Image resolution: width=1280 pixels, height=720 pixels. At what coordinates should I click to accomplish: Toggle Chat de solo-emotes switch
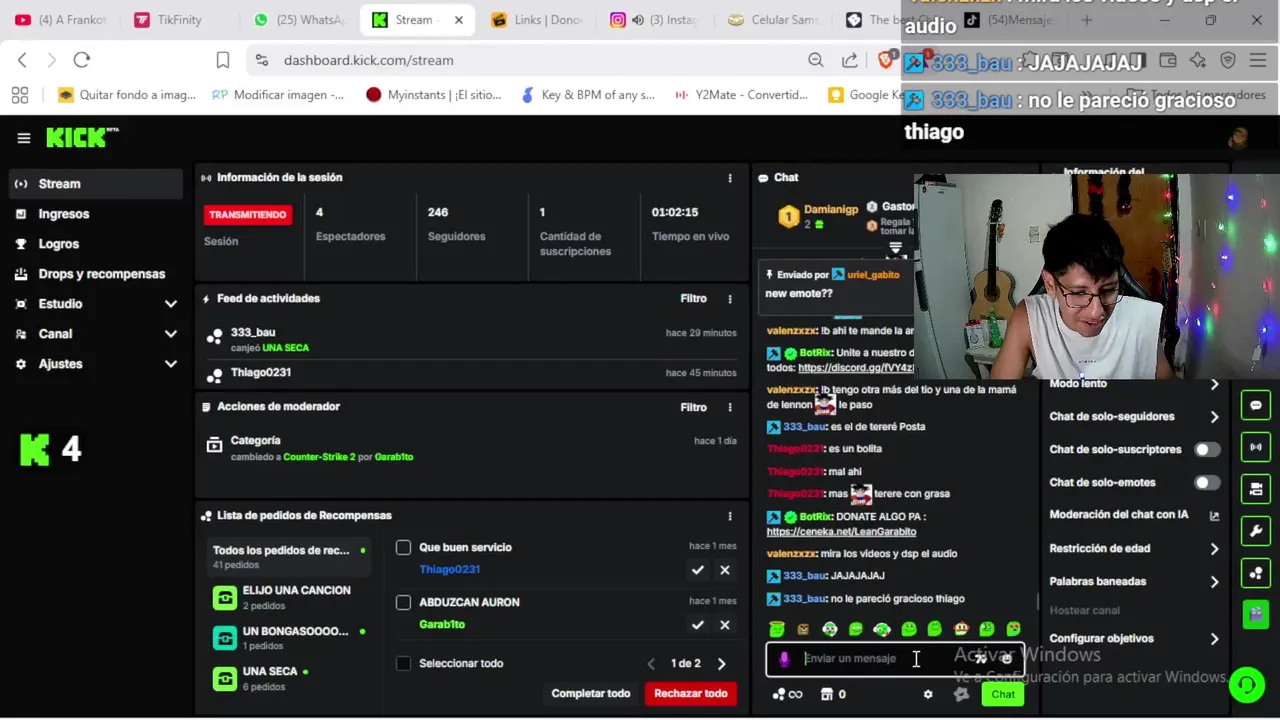coord(1208,483)
